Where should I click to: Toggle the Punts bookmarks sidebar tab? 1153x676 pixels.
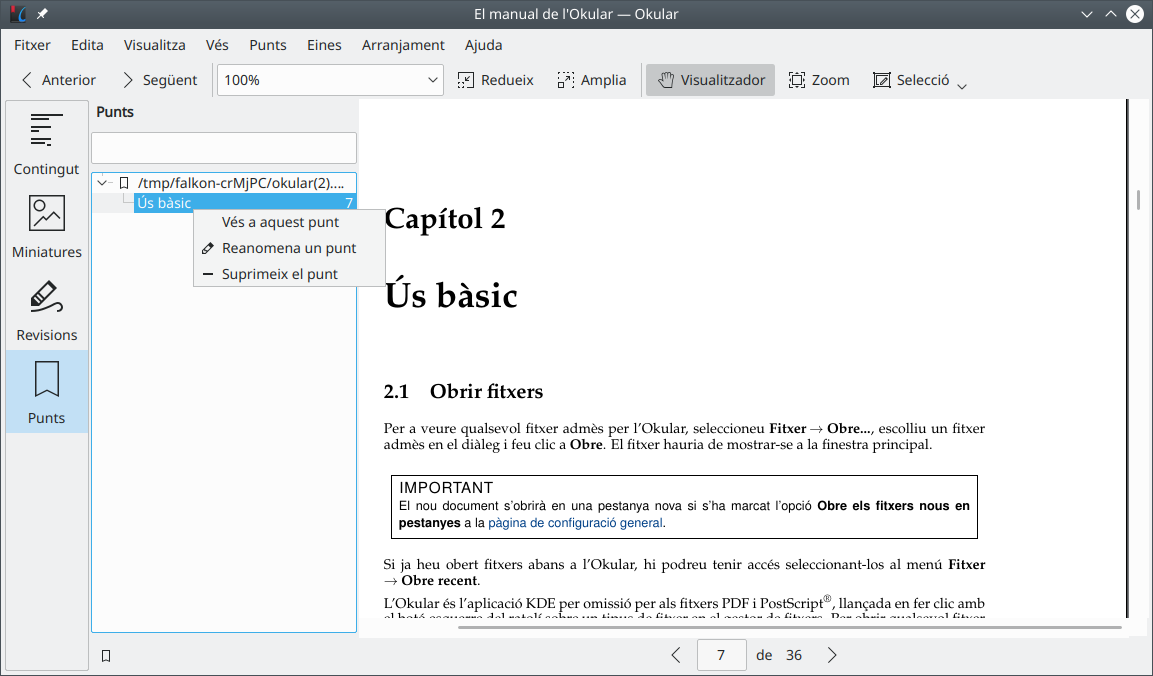tap(46, 392)
